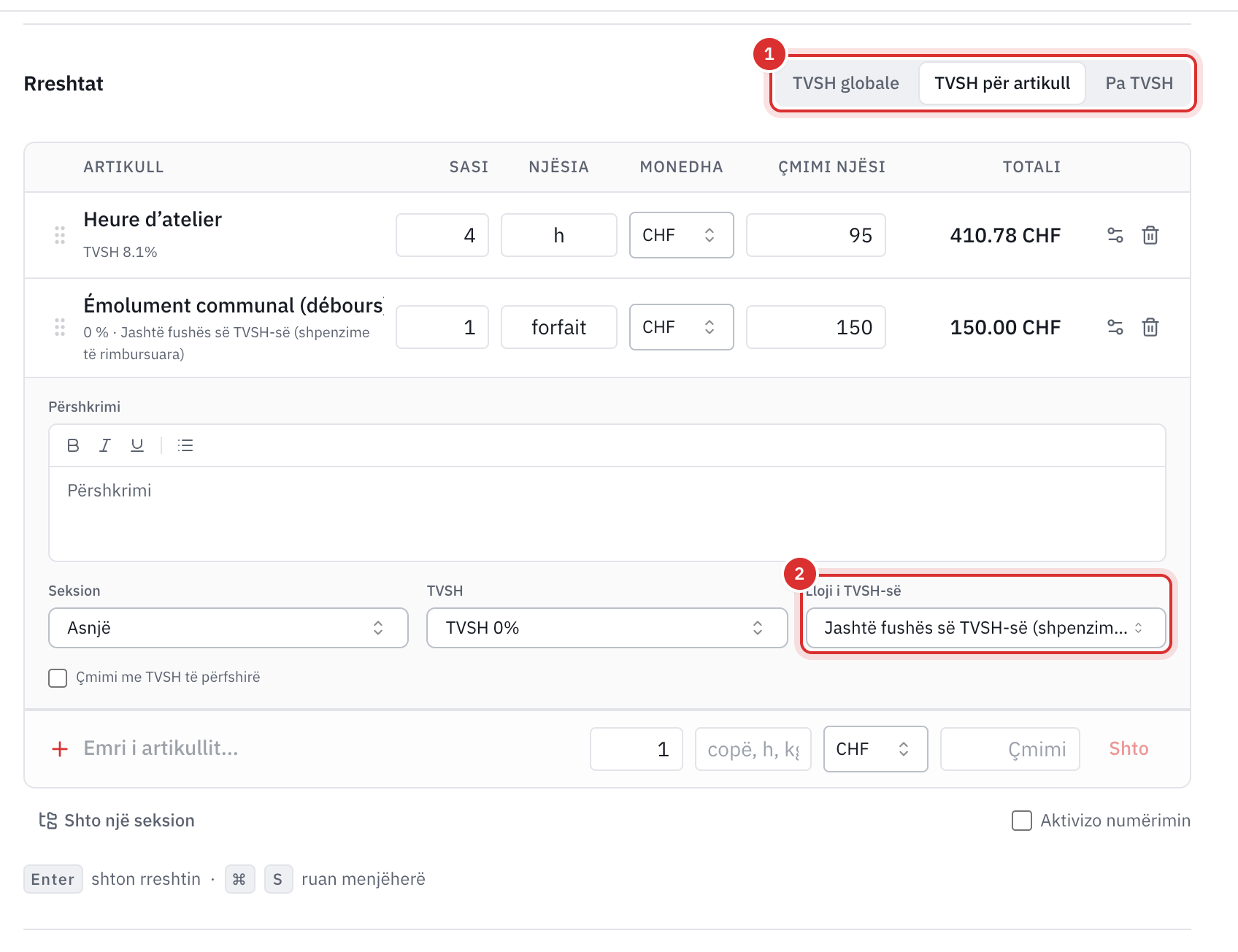This screenshot has width=1238, height=952.
Task: Click unit field with copë, h placeholder
Action: click(x=753, y=749)
